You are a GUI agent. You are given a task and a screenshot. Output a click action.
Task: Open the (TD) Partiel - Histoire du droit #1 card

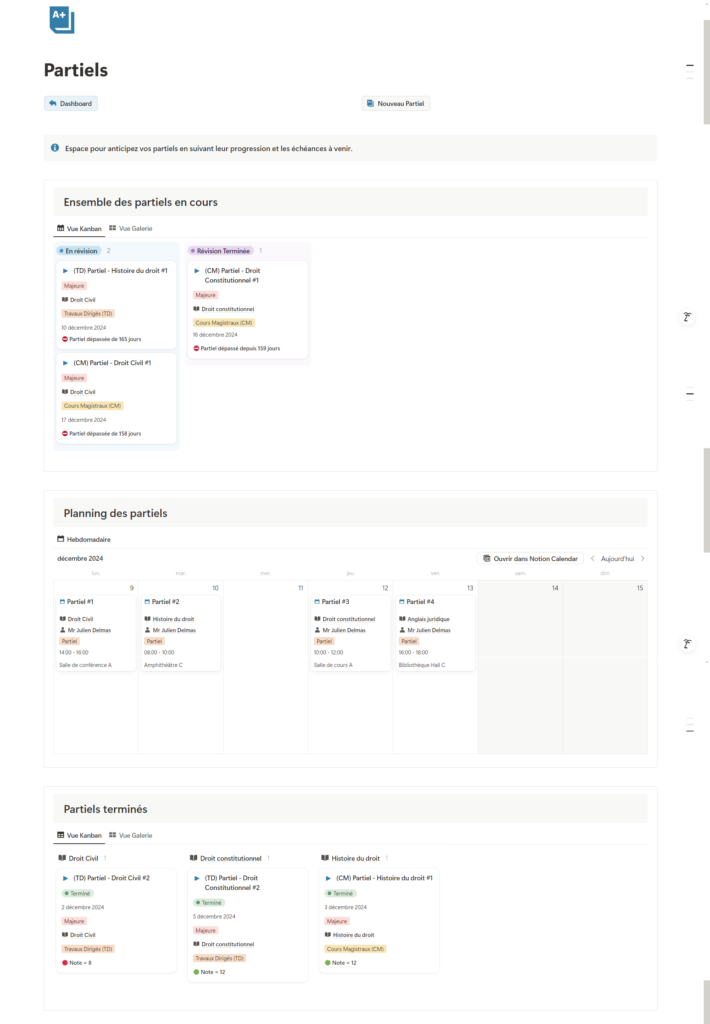tap(116, 306)
